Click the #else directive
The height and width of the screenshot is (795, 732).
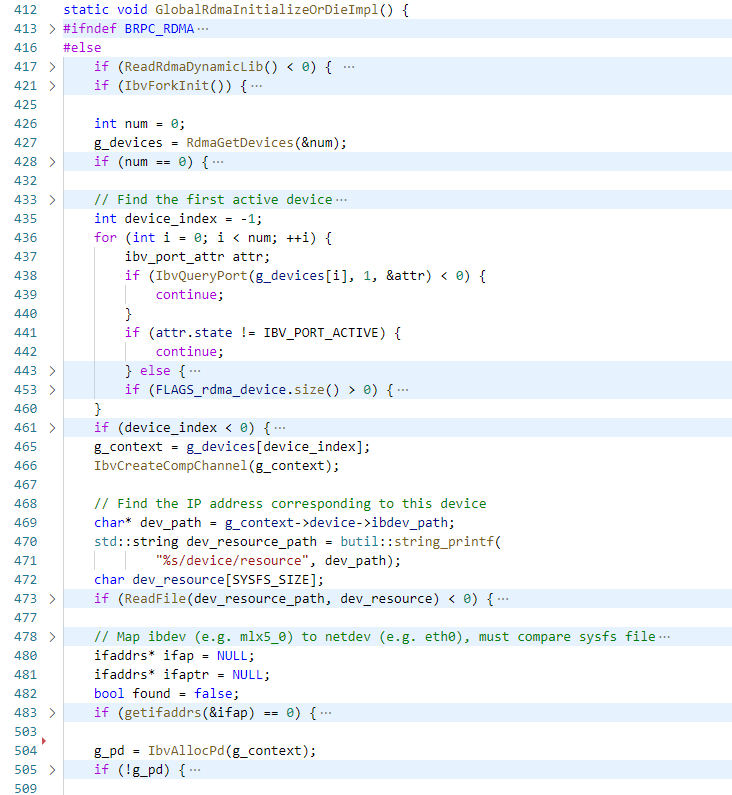pyautogui.click(x=82, y=48)
